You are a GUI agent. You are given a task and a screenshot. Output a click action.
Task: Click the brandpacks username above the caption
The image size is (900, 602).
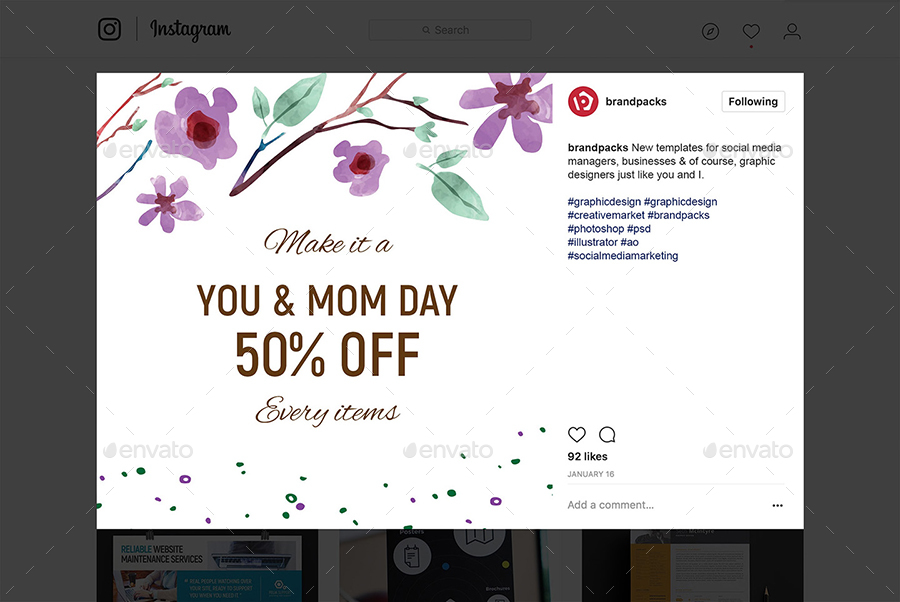click(x=597, y=147)
